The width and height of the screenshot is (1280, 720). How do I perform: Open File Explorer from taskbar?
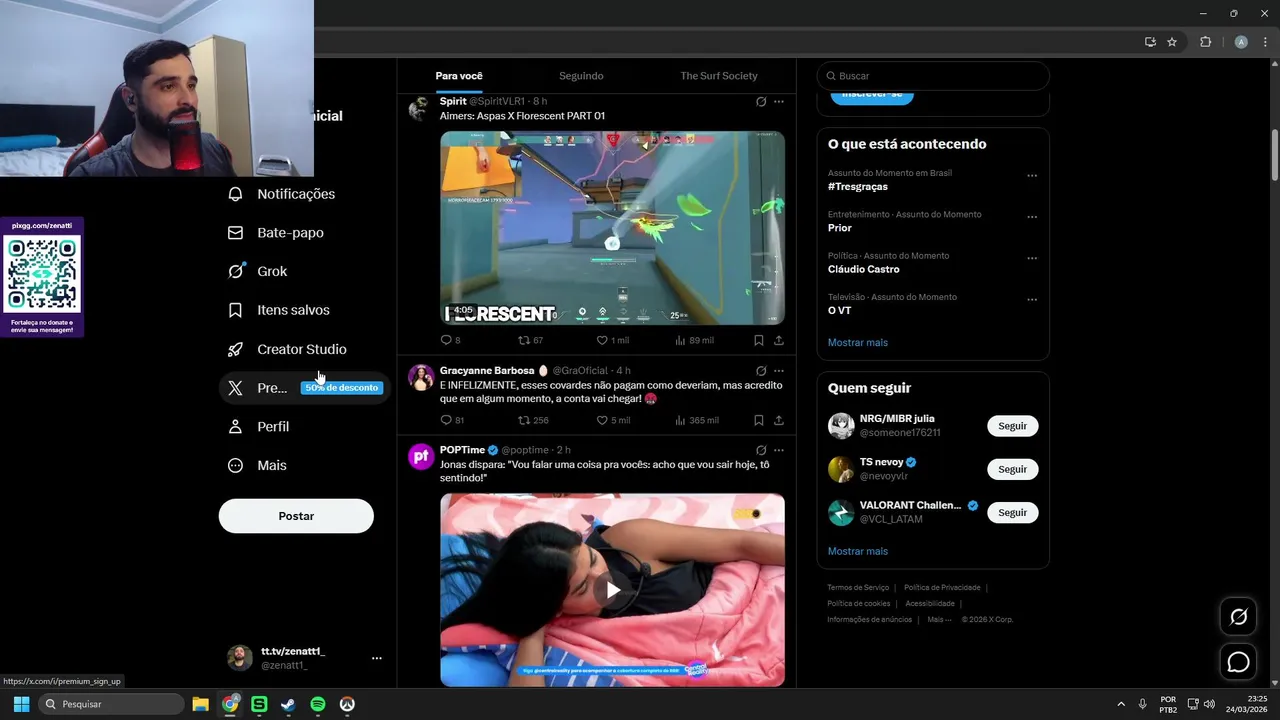point(200,704)
